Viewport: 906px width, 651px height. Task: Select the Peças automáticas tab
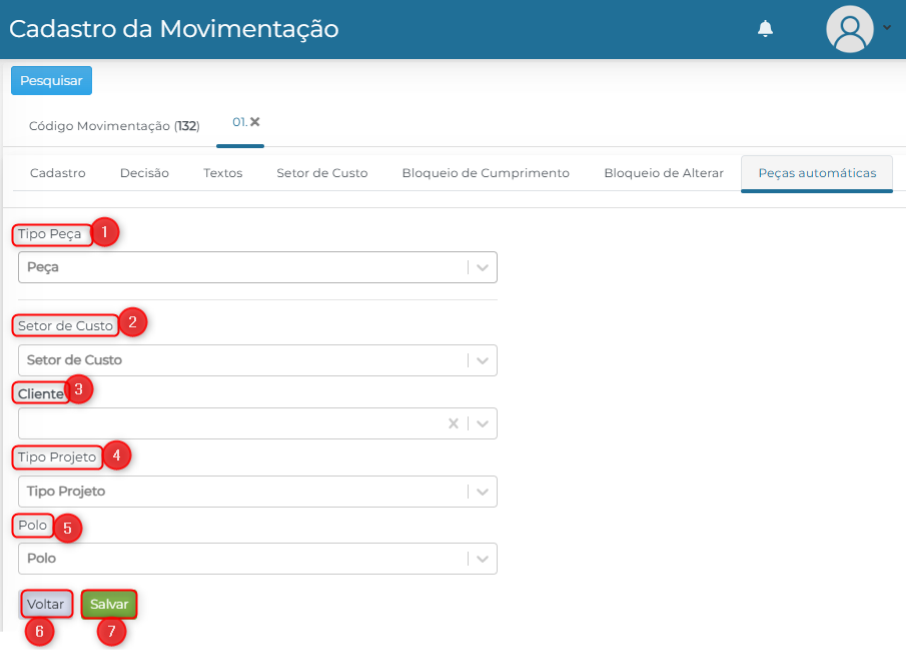pos(817,173)
